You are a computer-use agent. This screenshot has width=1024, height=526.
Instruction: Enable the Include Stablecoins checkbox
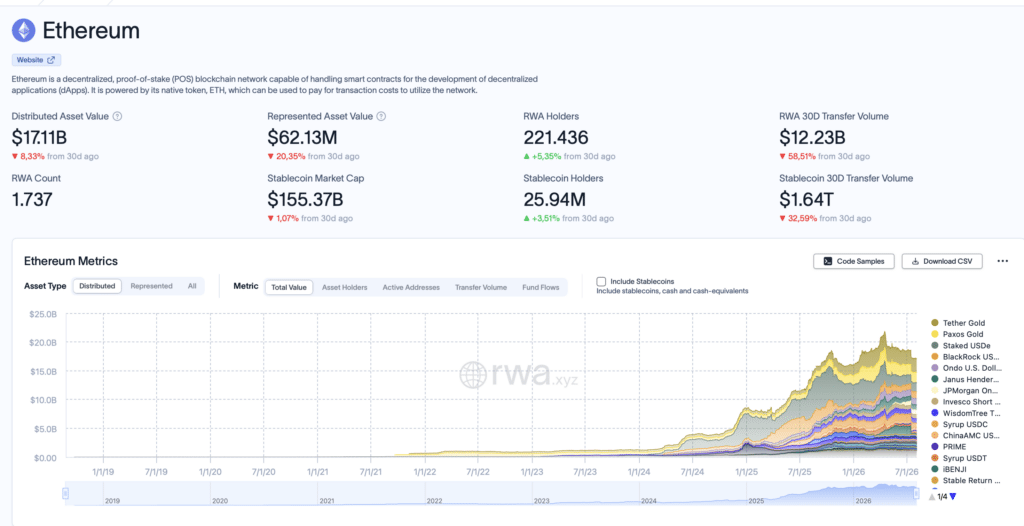point(601,282)
